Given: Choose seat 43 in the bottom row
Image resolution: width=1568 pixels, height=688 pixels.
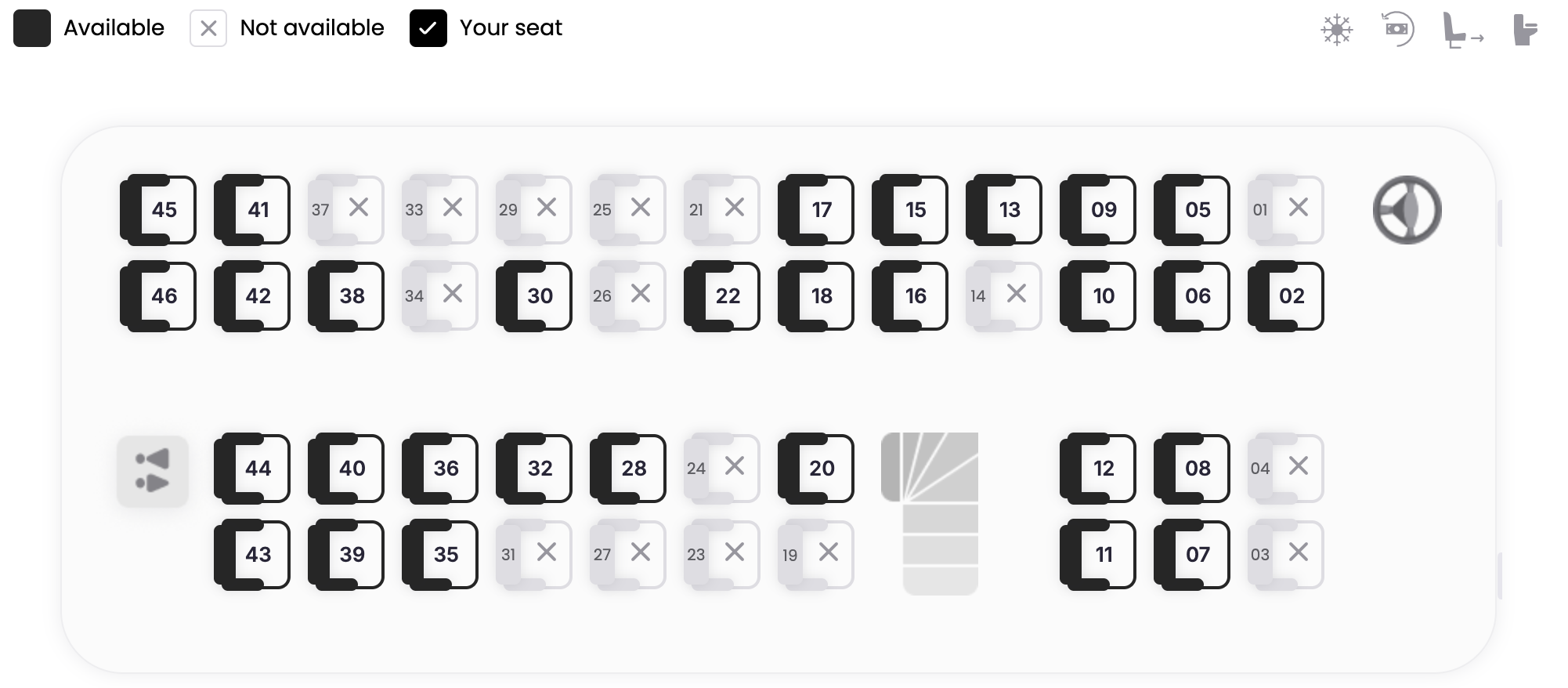Looking at the screenshot, I should 253,555.
